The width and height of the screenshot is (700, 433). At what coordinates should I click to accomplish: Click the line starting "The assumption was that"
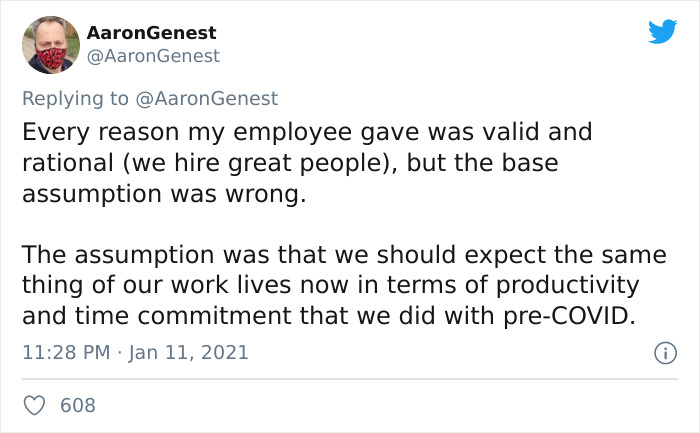(x=344, y=255)
